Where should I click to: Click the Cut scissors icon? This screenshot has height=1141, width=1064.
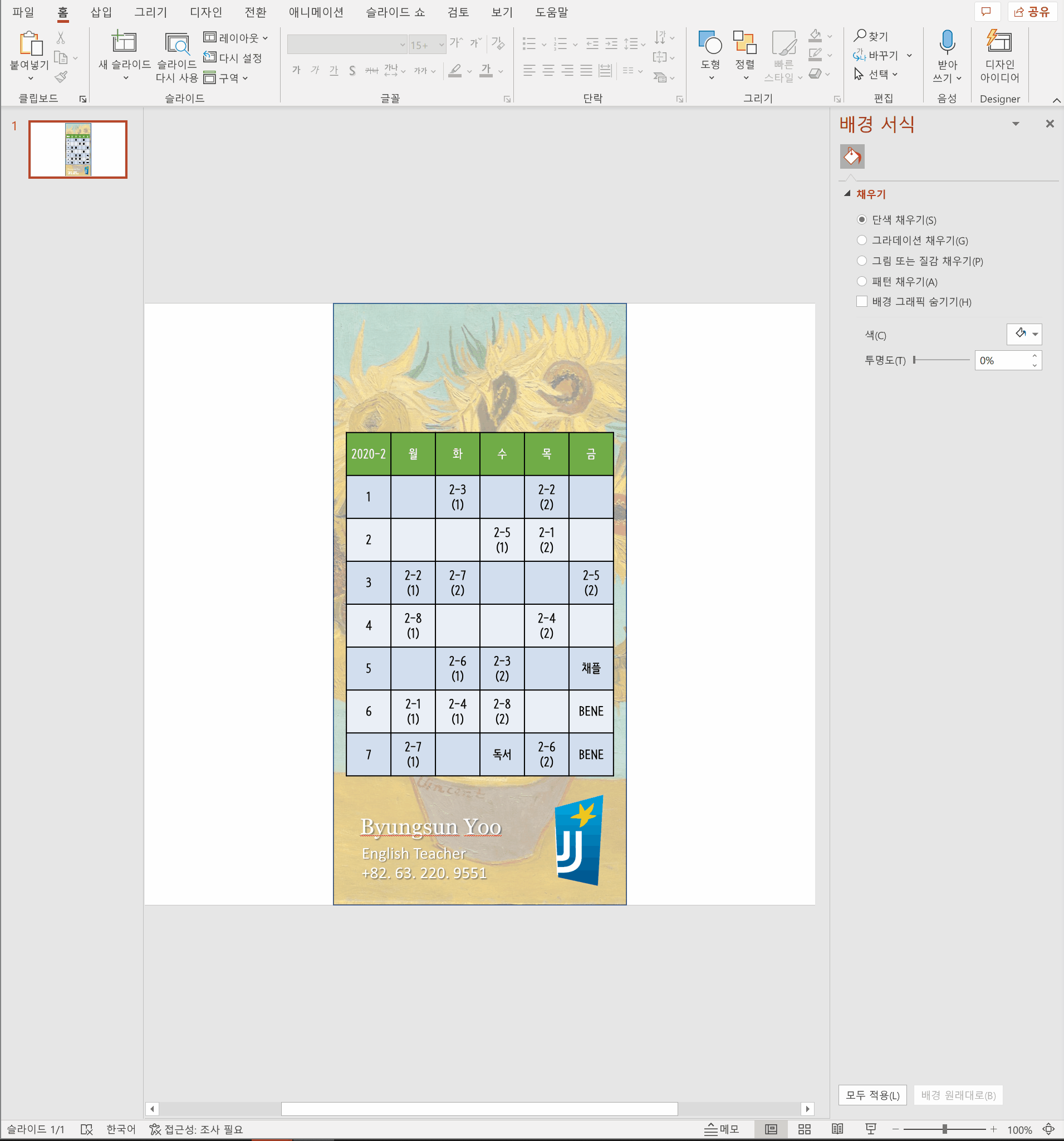click(x=61, y=38)
